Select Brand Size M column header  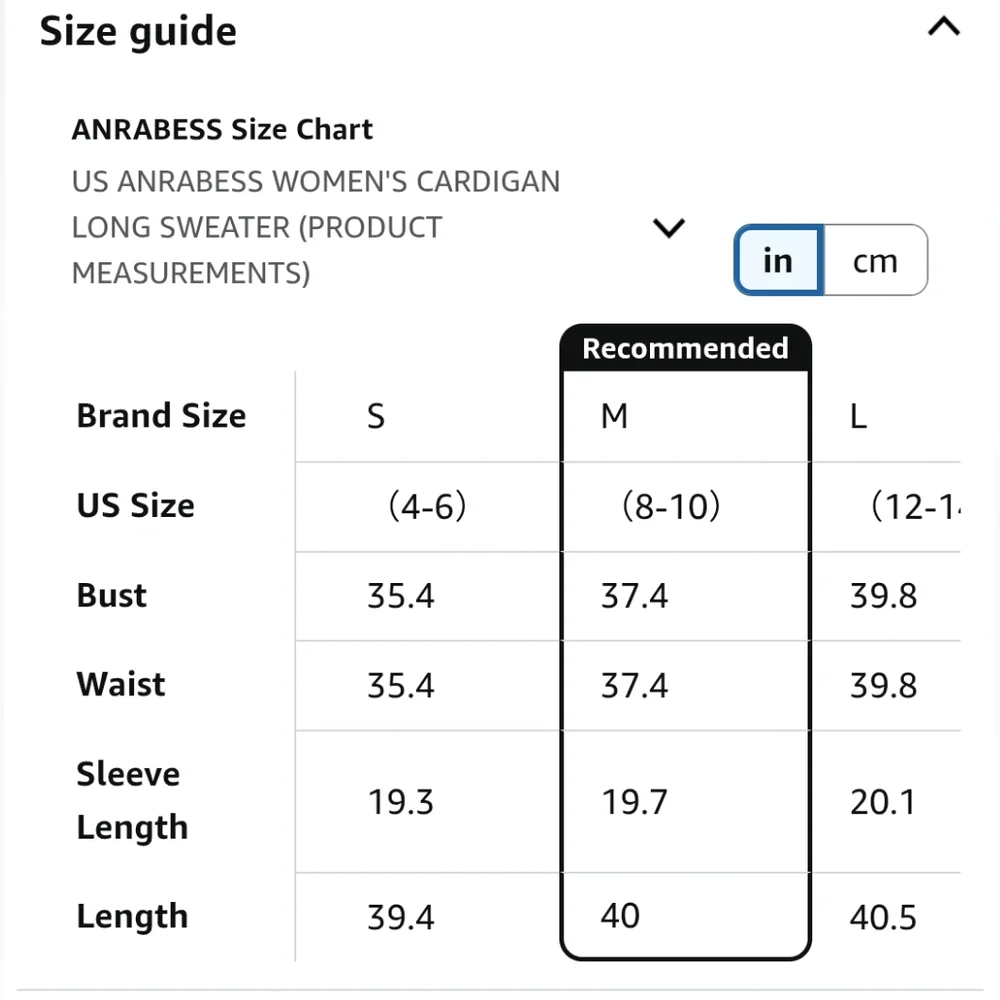point(614,416)
